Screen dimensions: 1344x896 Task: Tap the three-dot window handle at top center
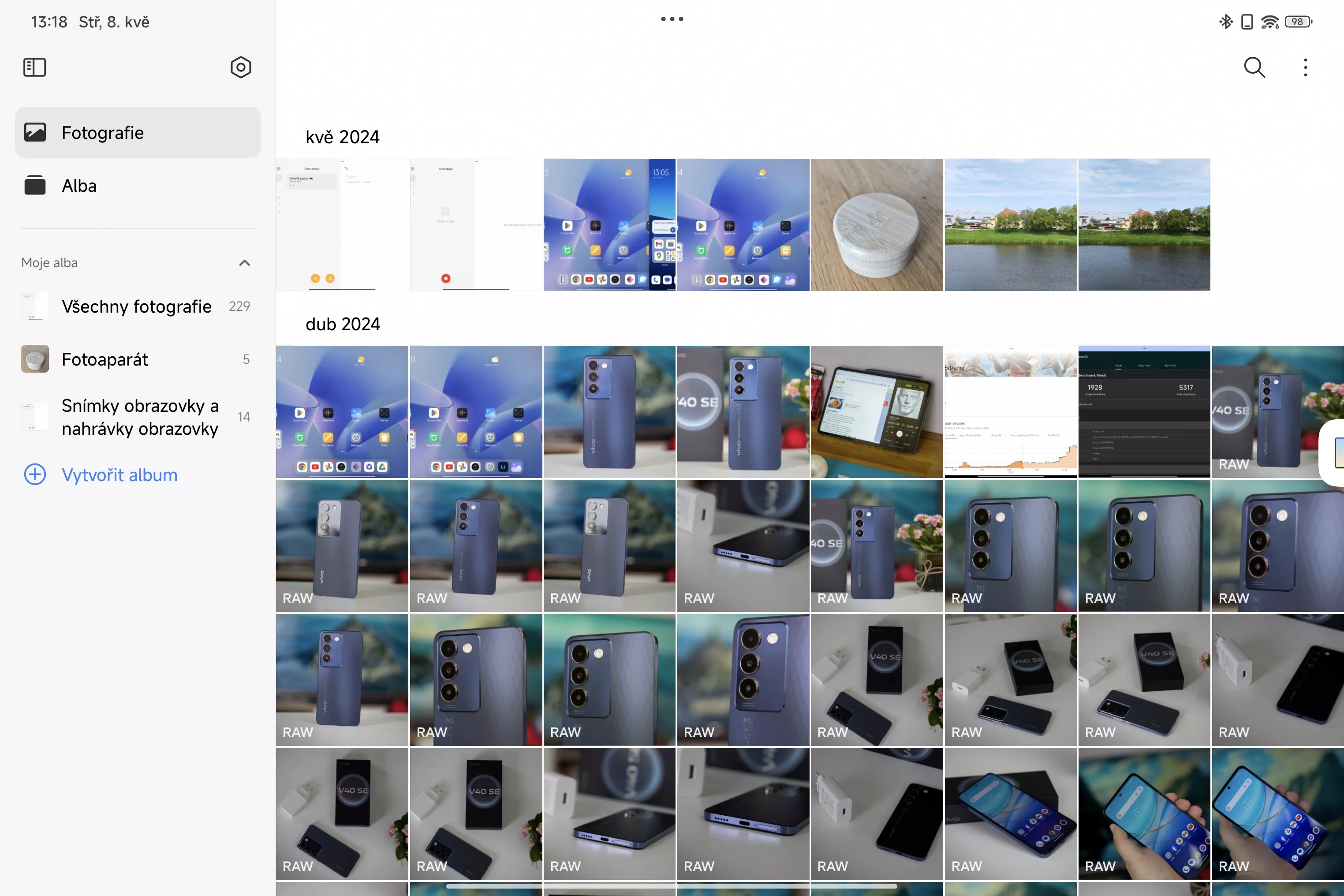(672, 19)
